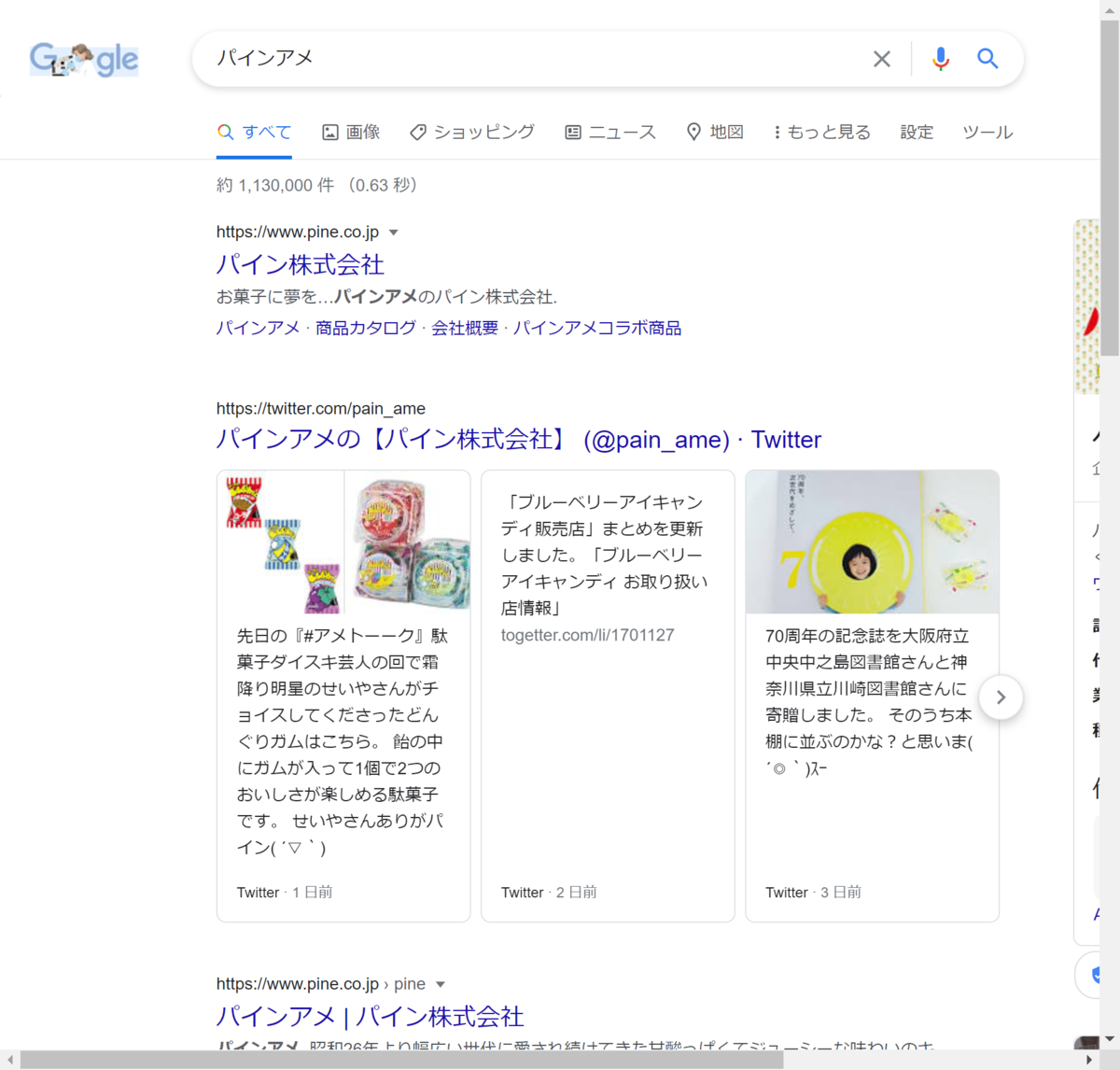Click the Google doodle logo
This screenshot has height=1070, width=1120.
[x=83, y=59]
